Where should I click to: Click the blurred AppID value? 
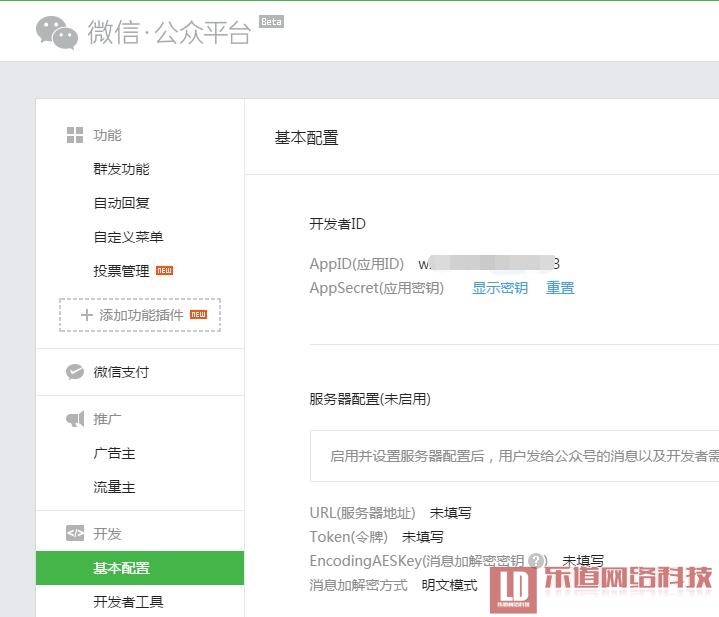[x=489, y=264]
